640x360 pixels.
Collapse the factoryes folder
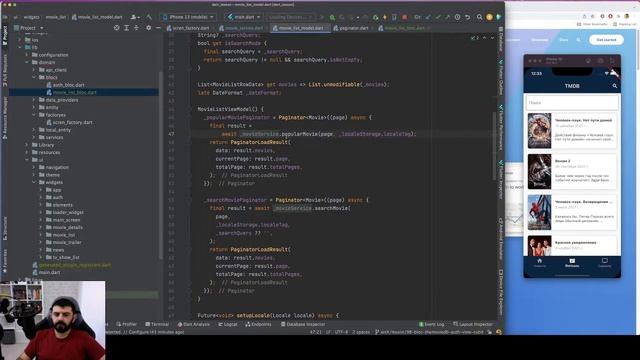coord(34,115)
